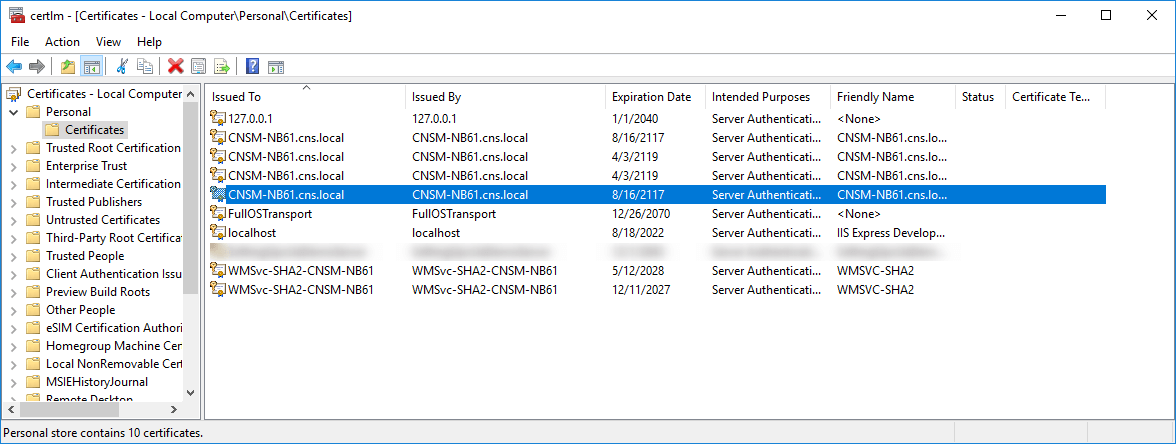Image resolution: width=1176 pixels, height=444 pixels.
Task: Click the Certificate Te... column header
Action: coord(1055,97)
